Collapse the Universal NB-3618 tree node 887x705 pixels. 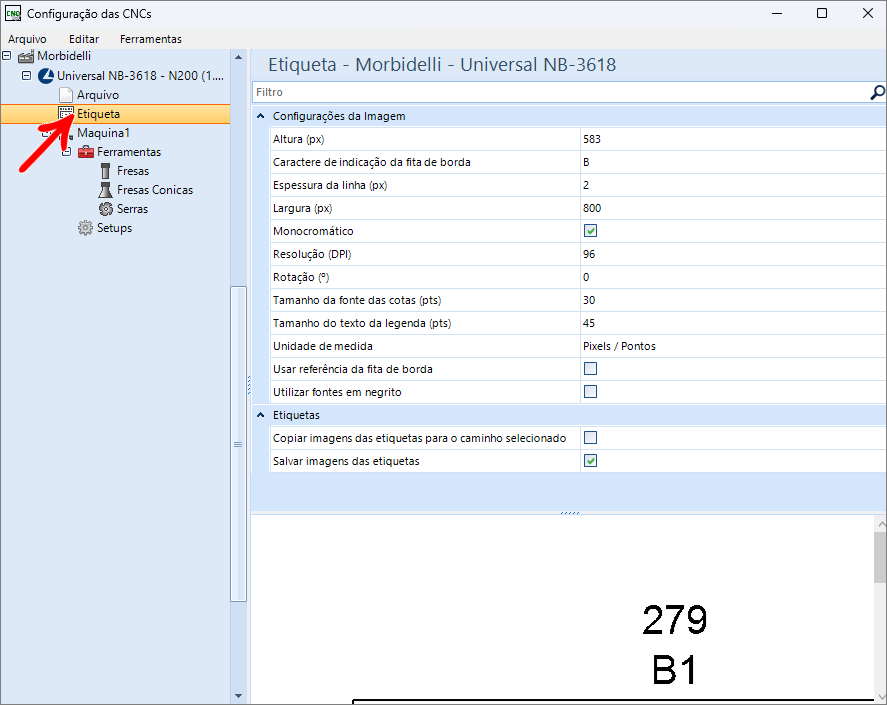[x=27, y=75]
